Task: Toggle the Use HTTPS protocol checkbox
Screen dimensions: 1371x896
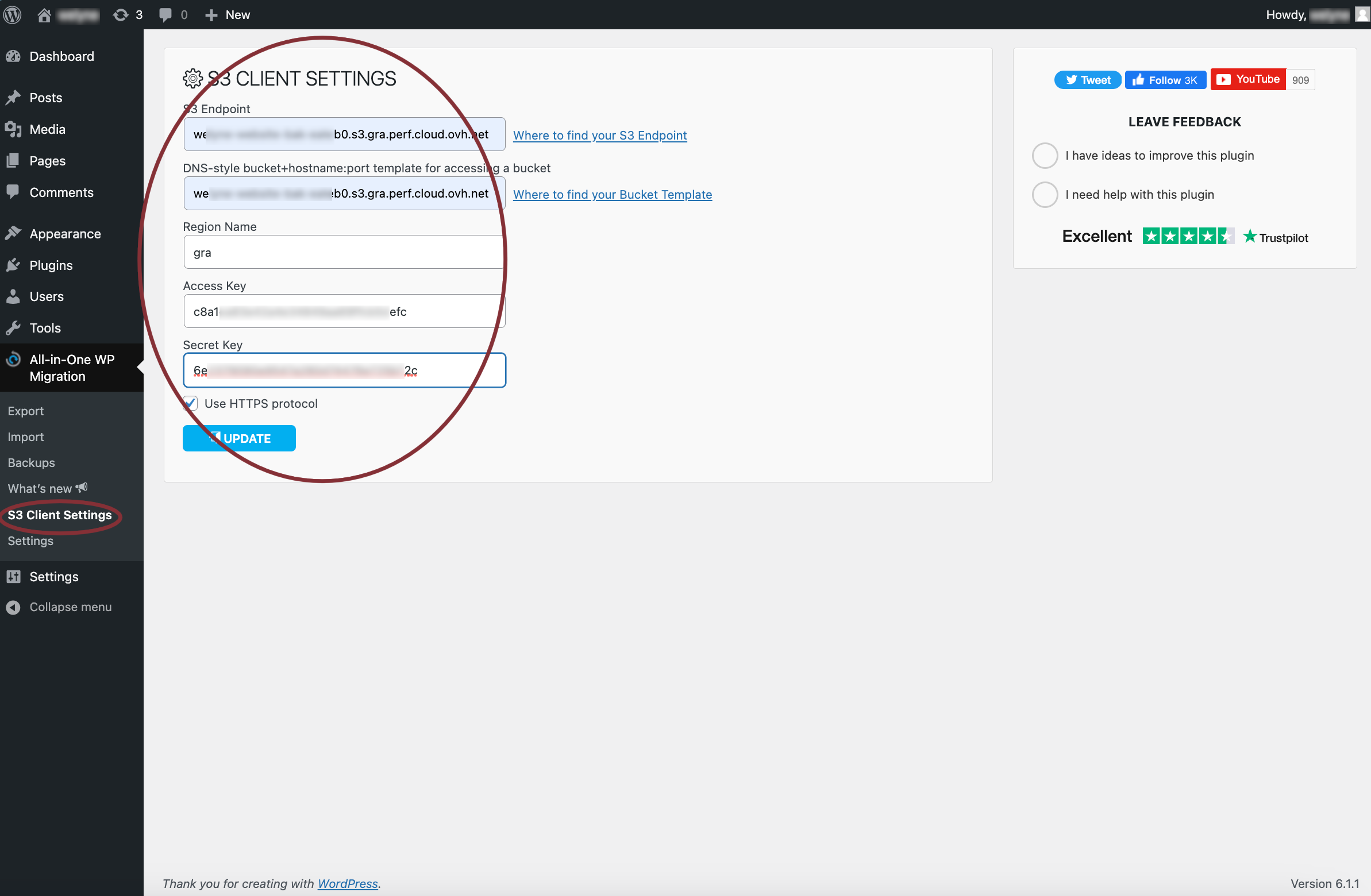Action: pos(191,403)
